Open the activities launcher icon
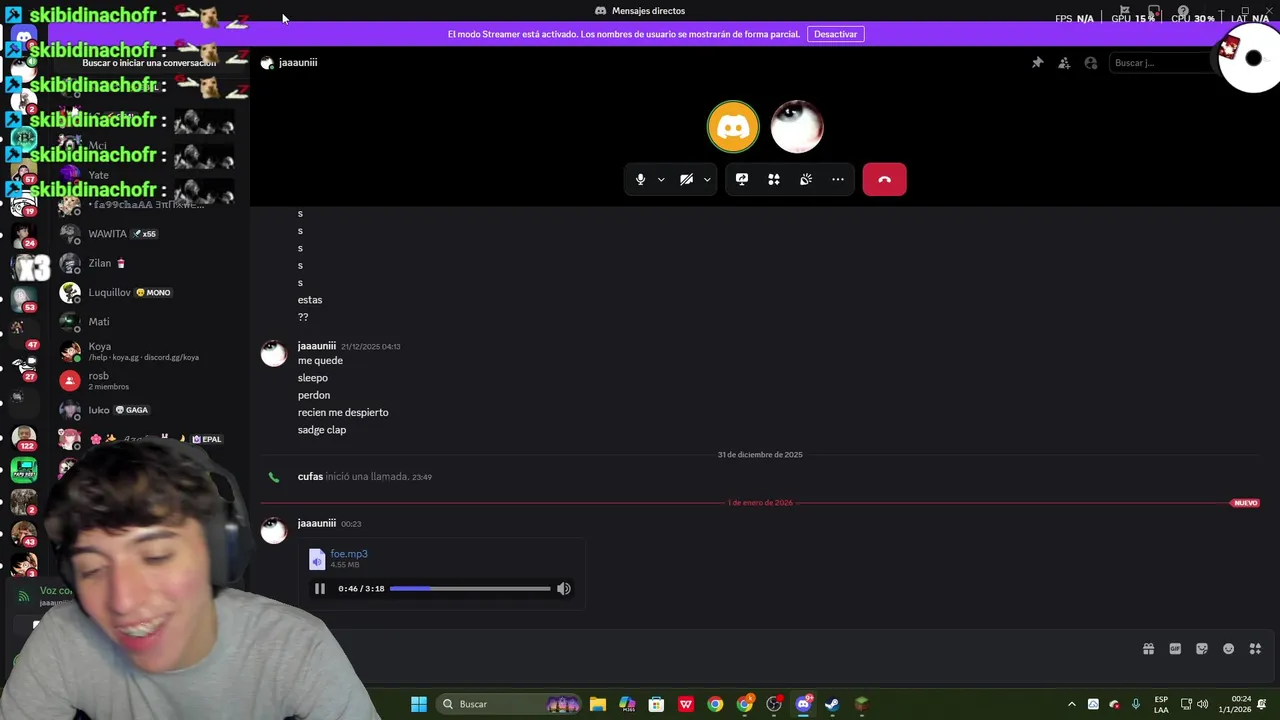This screenshot has width=1280, height=720. coord(774,179)
